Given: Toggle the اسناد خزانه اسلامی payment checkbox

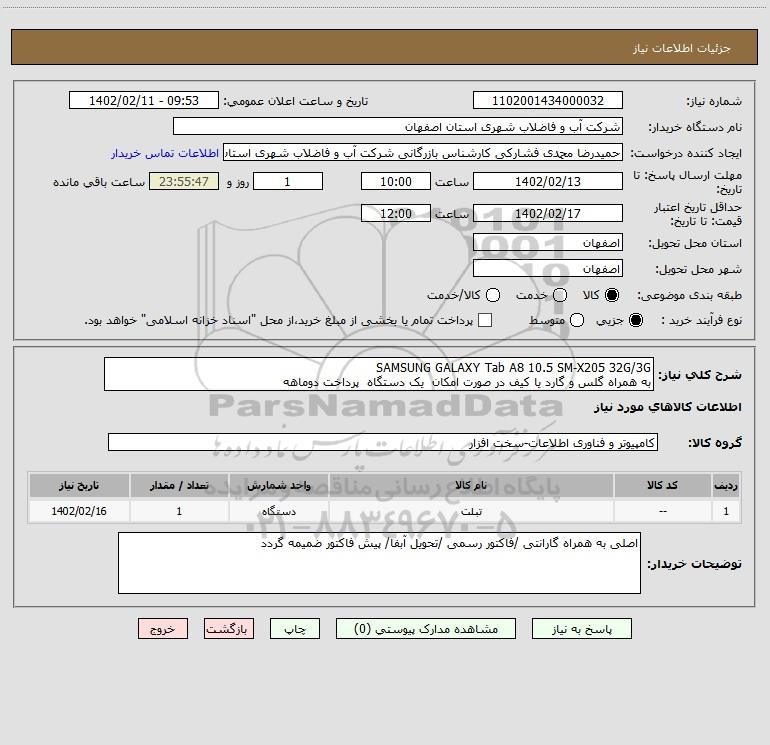Looking at the screenshot, I should point(485,320).
